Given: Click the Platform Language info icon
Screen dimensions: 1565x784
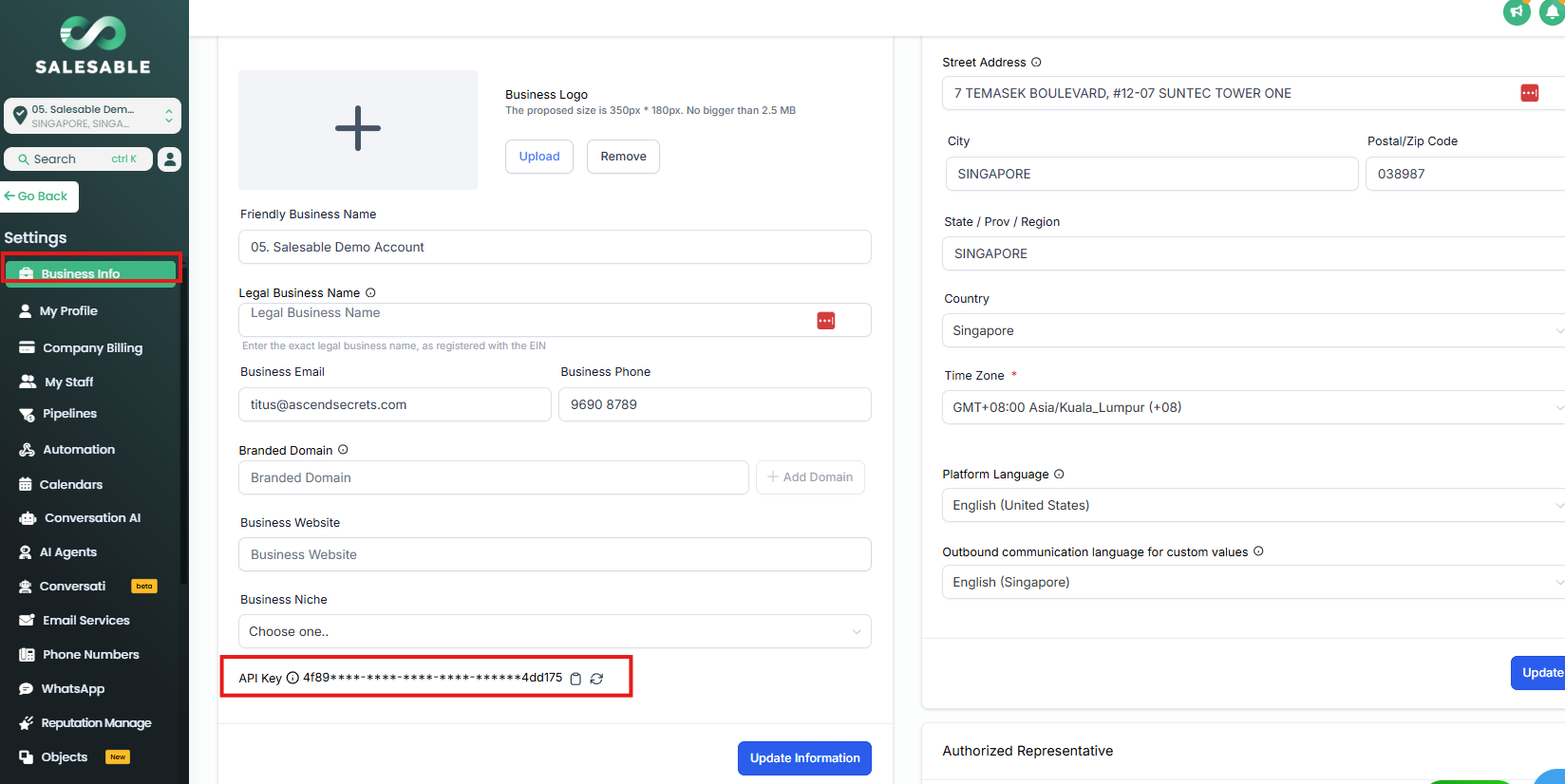Looking at the screenshot, I should tap(1059, 474).
